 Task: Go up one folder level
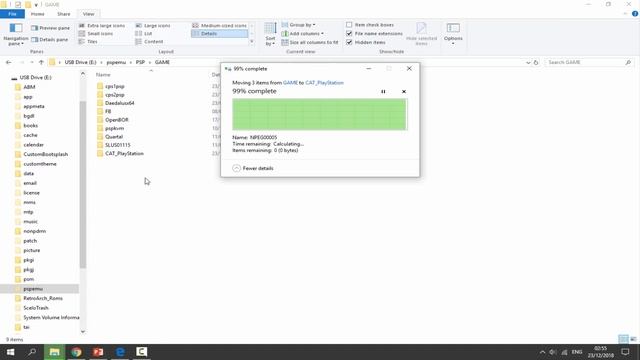(x=41, y=62)
